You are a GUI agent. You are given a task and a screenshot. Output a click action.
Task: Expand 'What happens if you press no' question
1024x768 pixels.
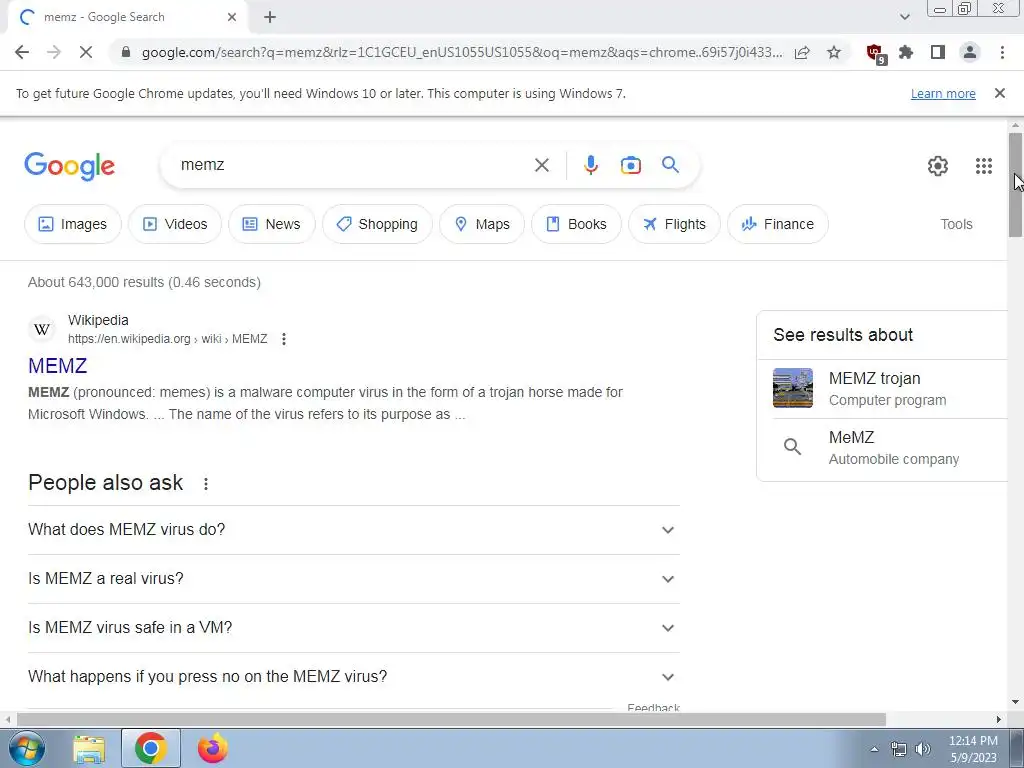point(353,677)
